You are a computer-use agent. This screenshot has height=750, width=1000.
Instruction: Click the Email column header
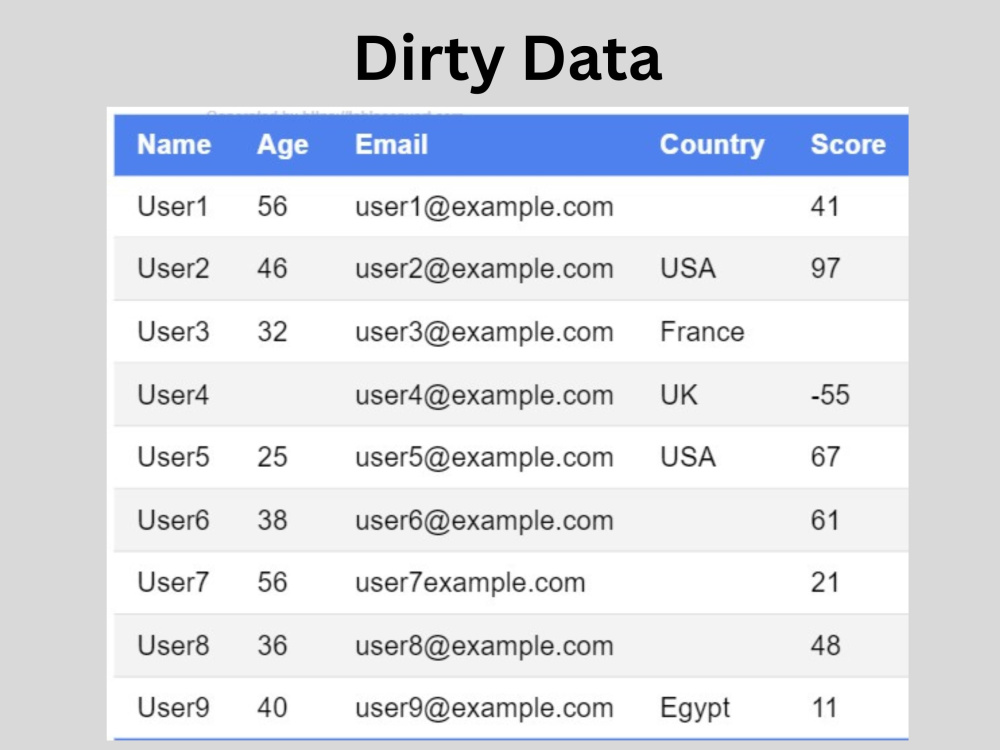(x=391, y=145)
